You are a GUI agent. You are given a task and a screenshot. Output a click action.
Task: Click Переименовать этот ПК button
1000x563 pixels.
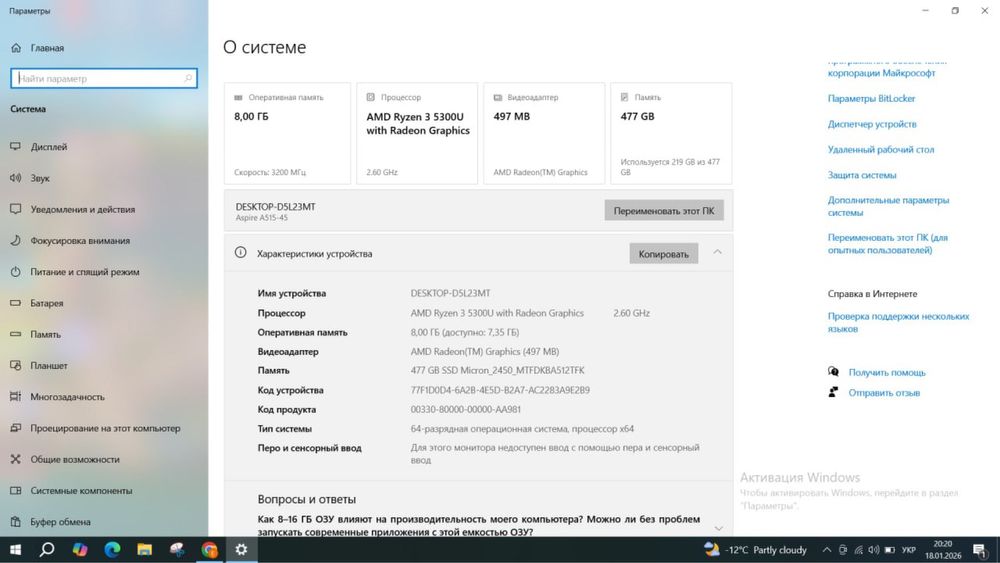tap(664, 210)
